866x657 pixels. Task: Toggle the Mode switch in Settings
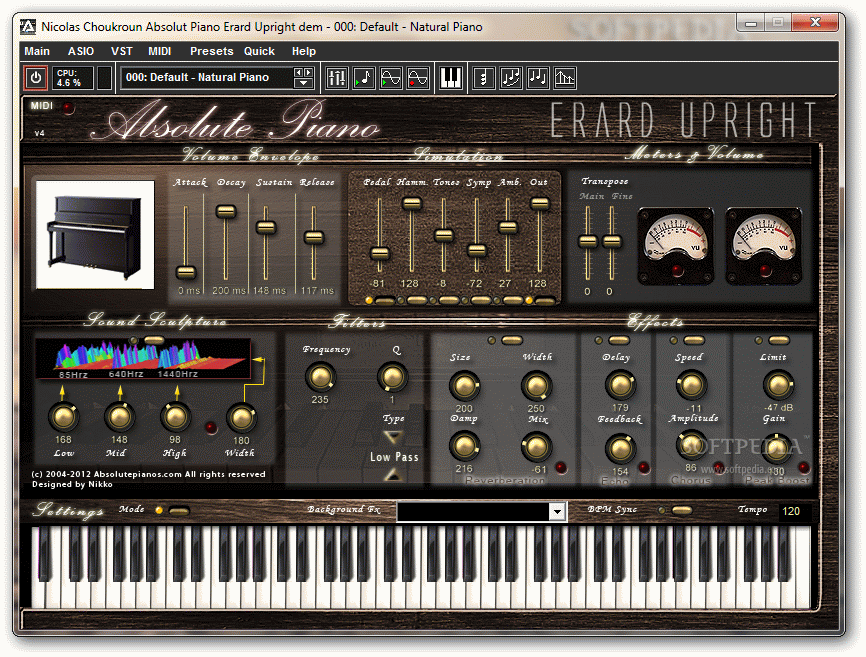point(179,511)
